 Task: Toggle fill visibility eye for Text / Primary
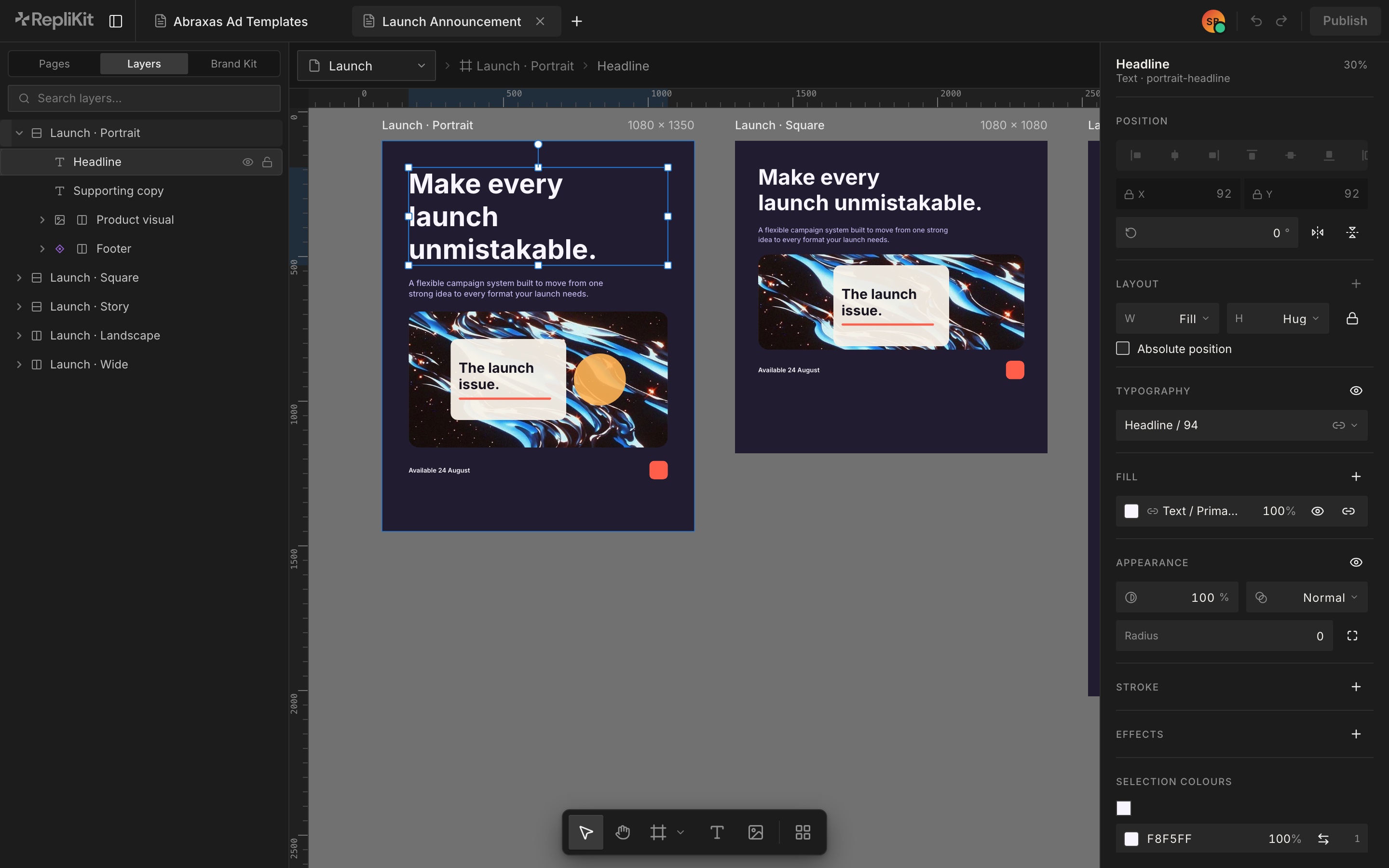1317,511
